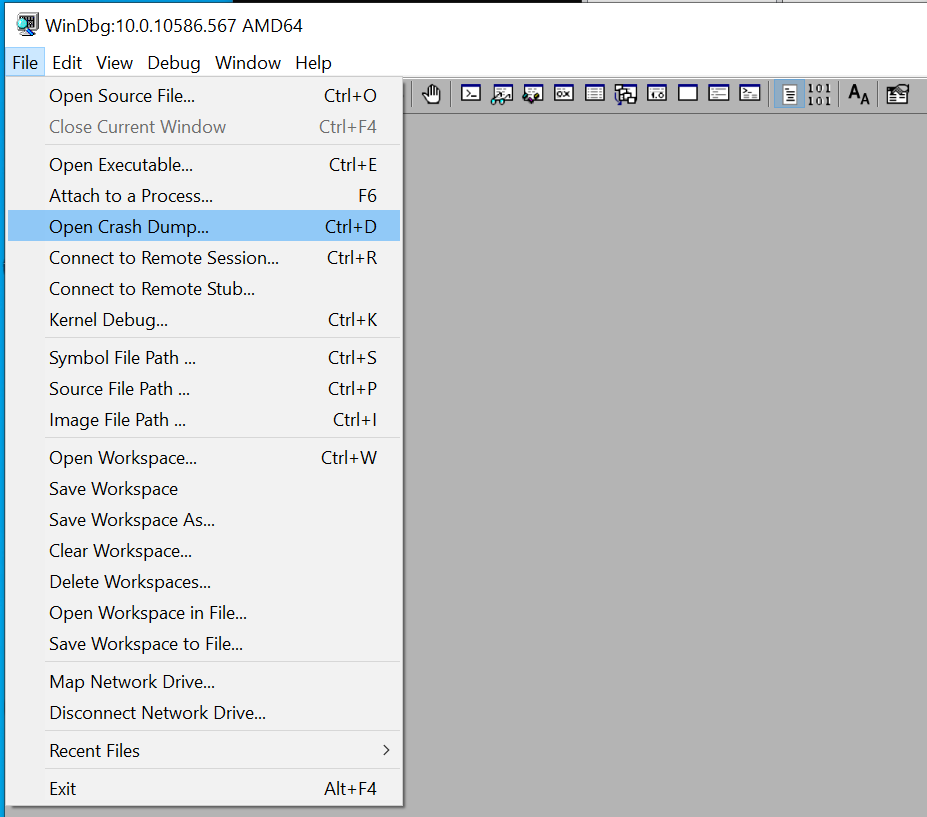Expand the Recent Files submenu

click(x=204, y=750)
